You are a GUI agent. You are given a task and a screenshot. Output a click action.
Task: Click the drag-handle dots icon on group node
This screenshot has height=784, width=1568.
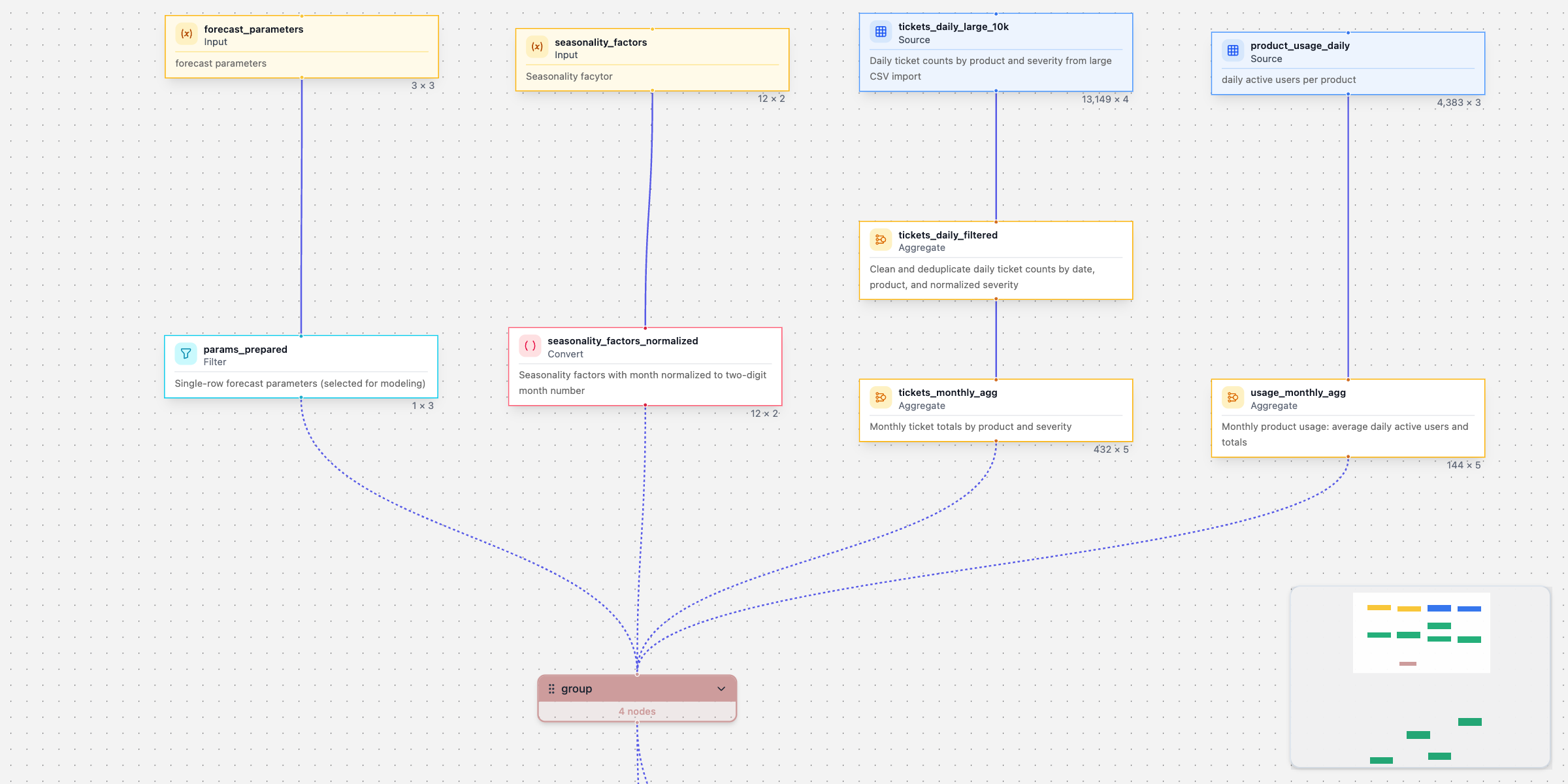pyautogui.click(x=553, y=688)
